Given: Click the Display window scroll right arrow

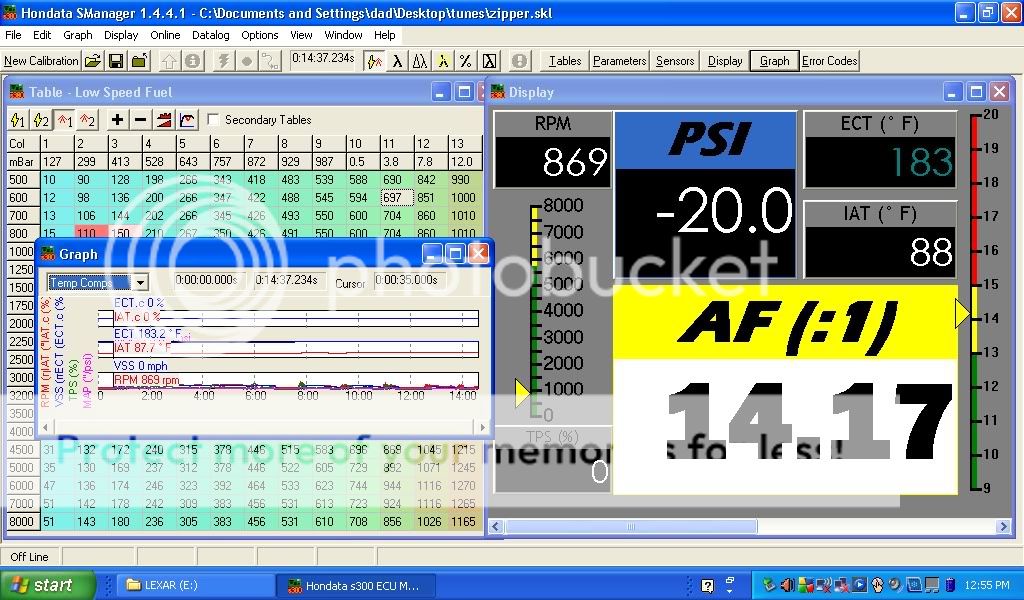Looking at the screenshot, I should coord(1004,526).
